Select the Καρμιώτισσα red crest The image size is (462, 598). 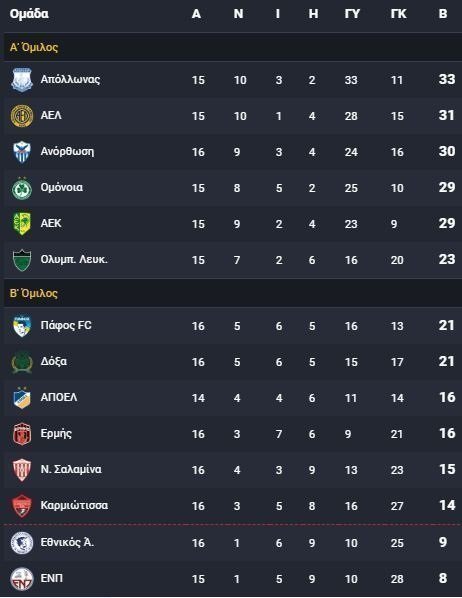[22, 506]
